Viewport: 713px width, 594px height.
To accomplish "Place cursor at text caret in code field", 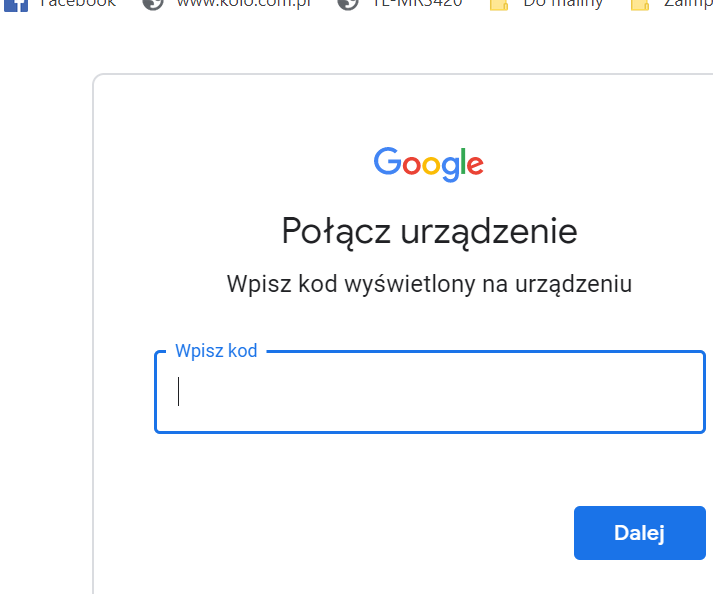I will tap(179, 391).
